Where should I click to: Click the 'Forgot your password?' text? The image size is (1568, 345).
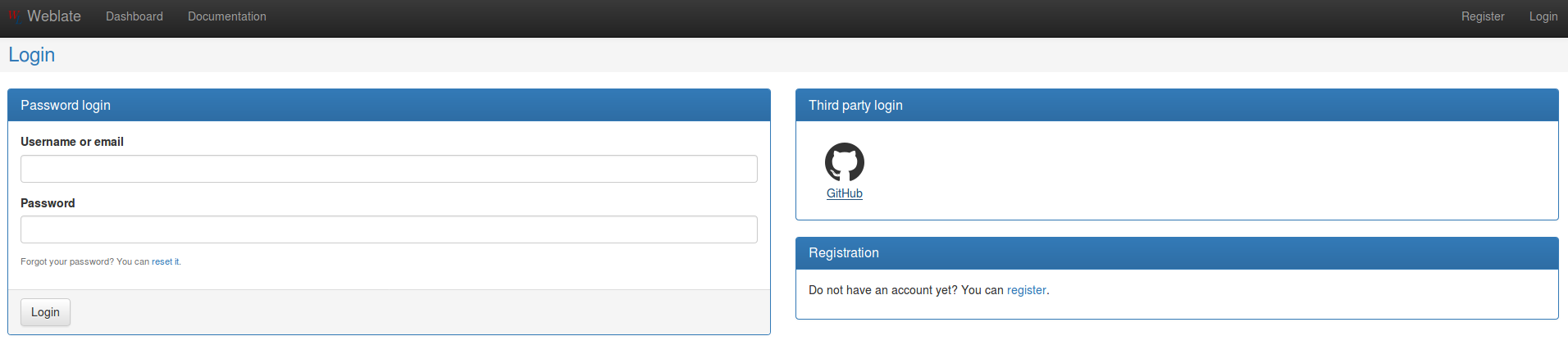pyautogui.click(x=67, y=262)
